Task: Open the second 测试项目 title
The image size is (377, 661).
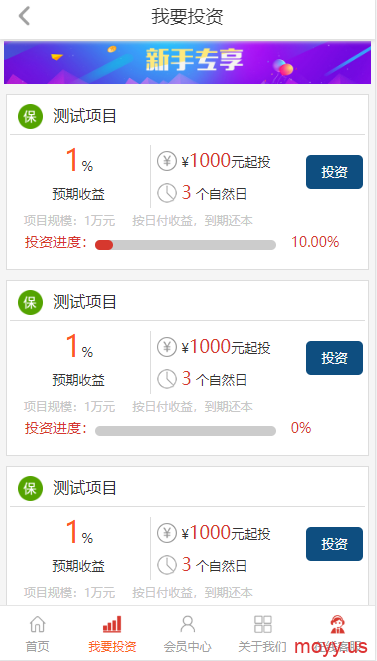Action: (x=85, y=302)
